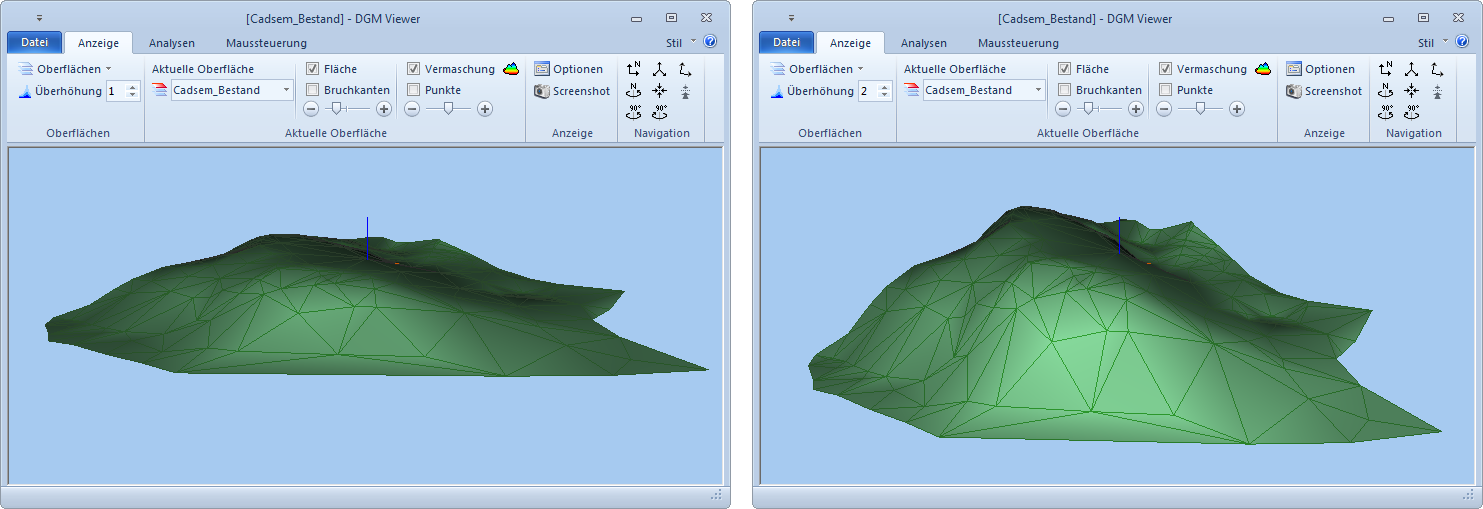Image resolution: width=1483 pixels, height=509 pixels.
Task: Switch to Analysen tab in left window
Action: tap(172, 43)
